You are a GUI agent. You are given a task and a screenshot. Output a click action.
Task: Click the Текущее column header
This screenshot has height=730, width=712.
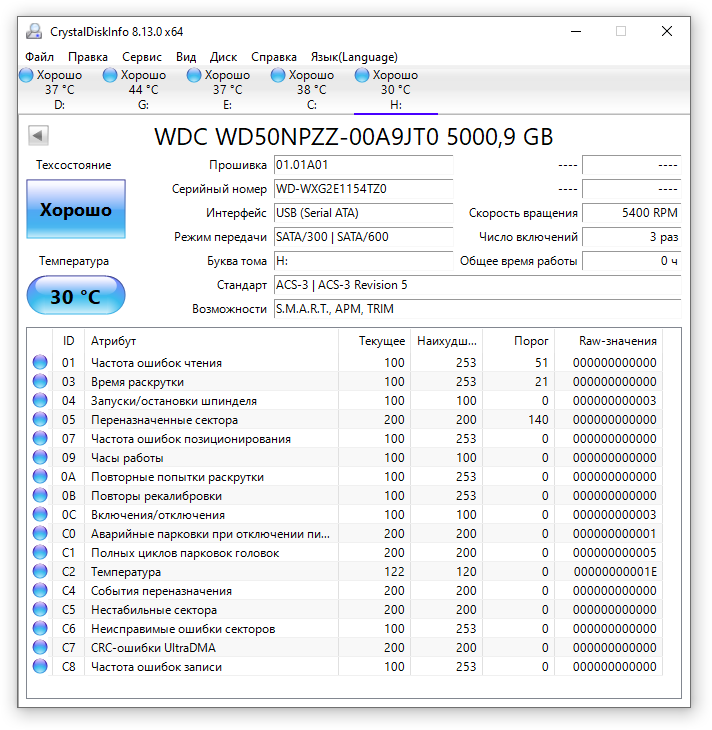[x=374, y=341]
